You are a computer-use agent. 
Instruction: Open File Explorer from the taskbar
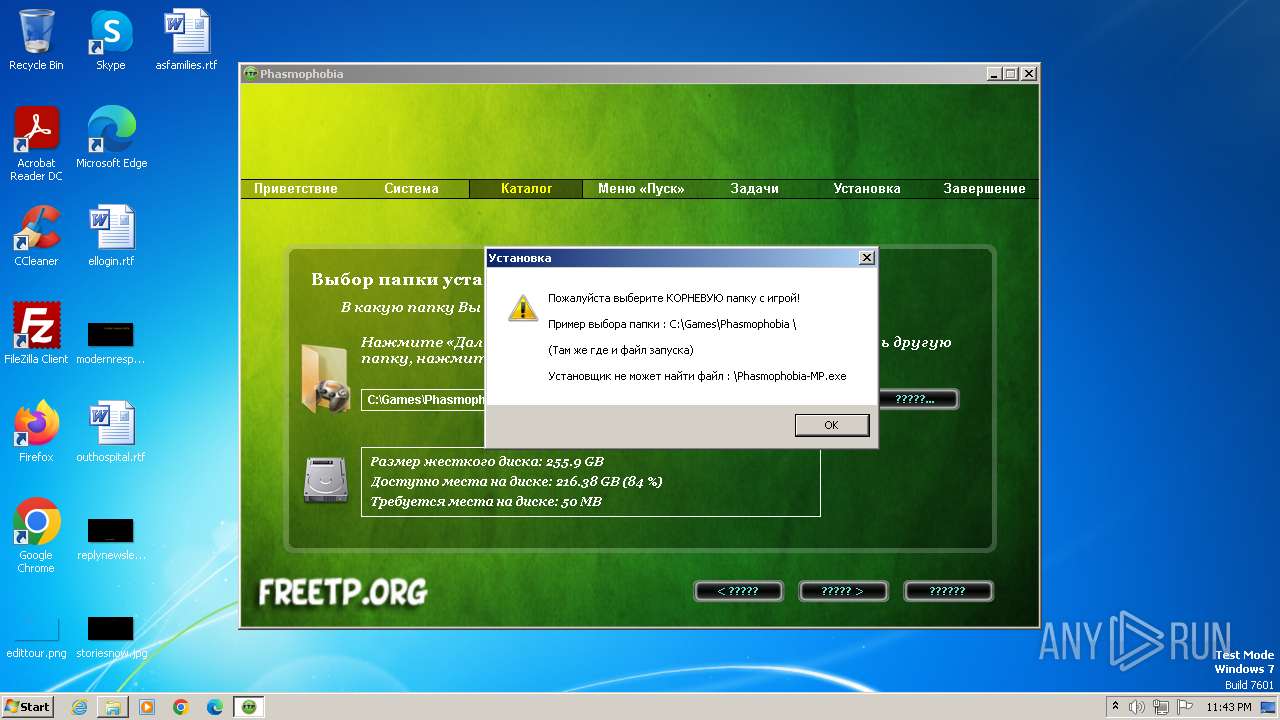coord(113,707)
